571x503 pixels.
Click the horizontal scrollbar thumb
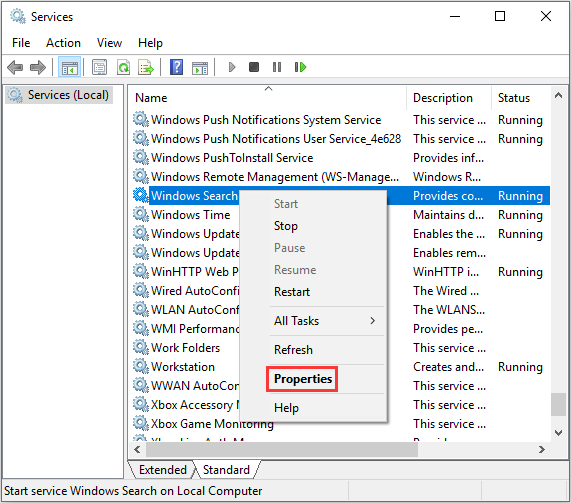(282, 449)
